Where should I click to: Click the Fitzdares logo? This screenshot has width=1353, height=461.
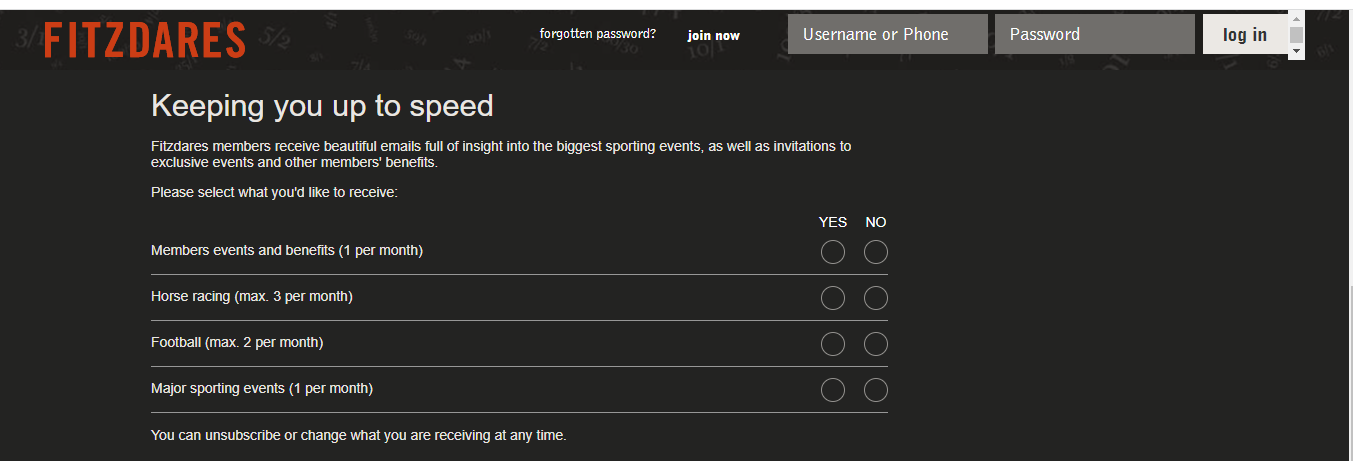pyautogui.click(x=145, y=40)
